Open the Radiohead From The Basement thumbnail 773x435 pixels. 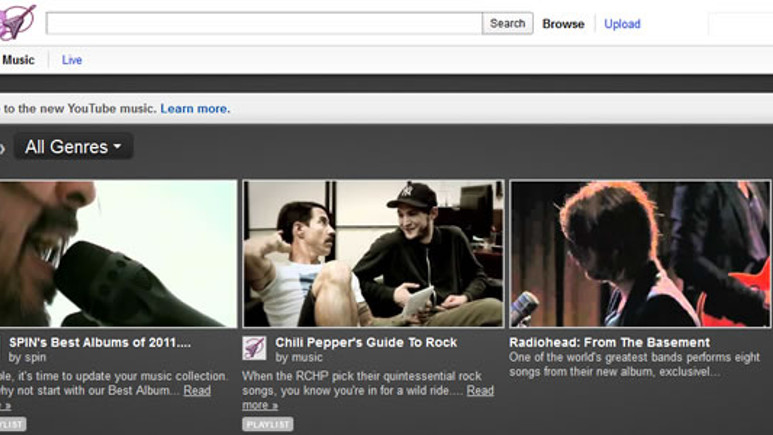point(640,254)
